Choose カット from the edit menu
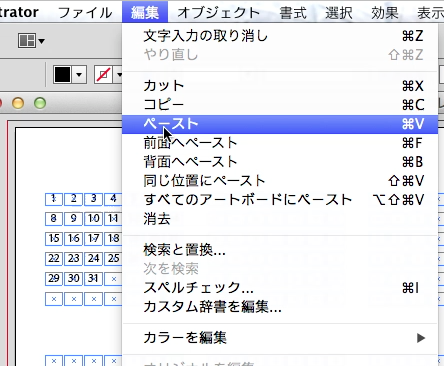This screenshot has width=444, height=366. click(280, 86)
